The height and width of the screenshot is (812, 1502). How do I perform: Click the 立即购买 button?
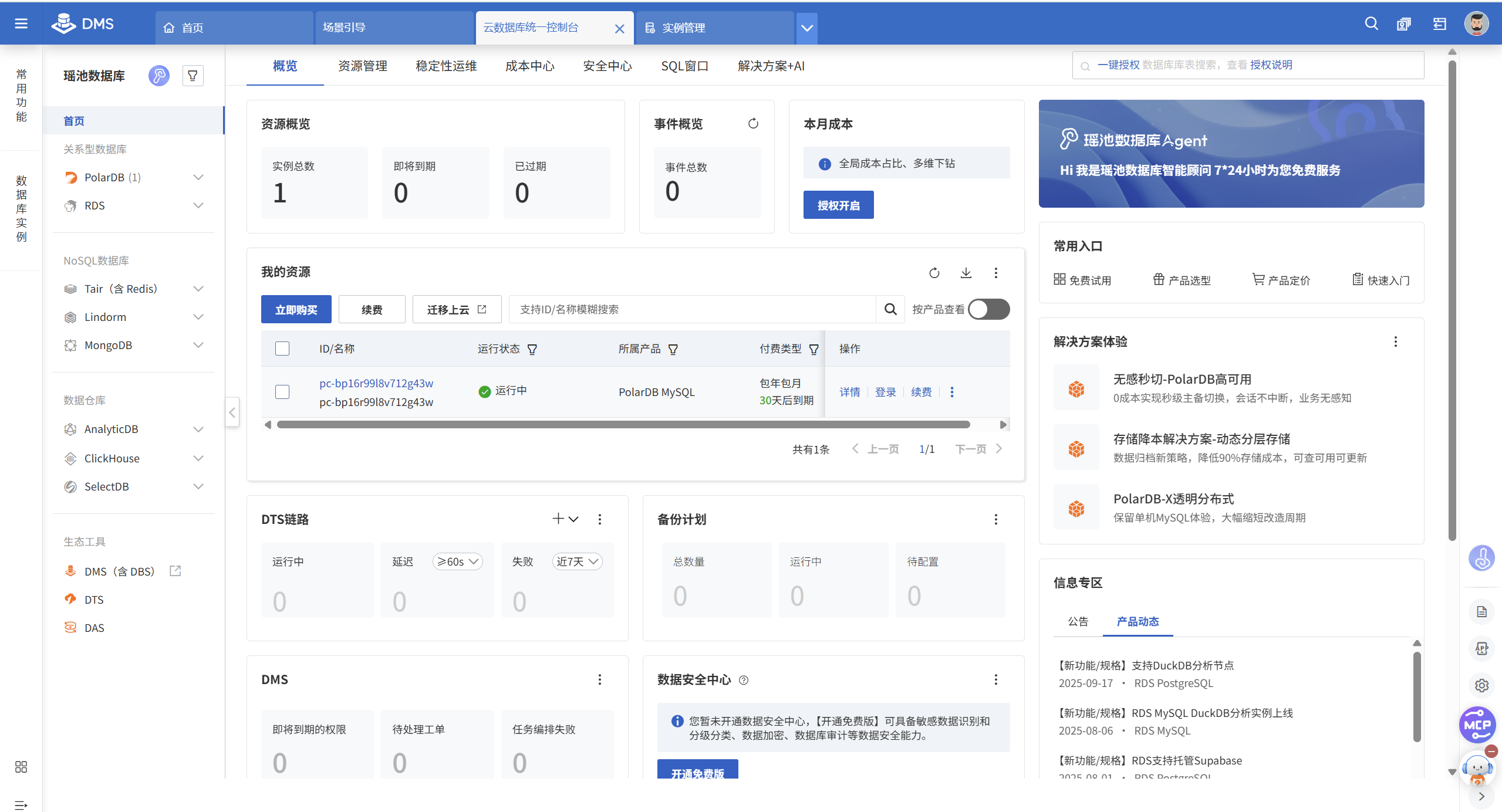296,309
